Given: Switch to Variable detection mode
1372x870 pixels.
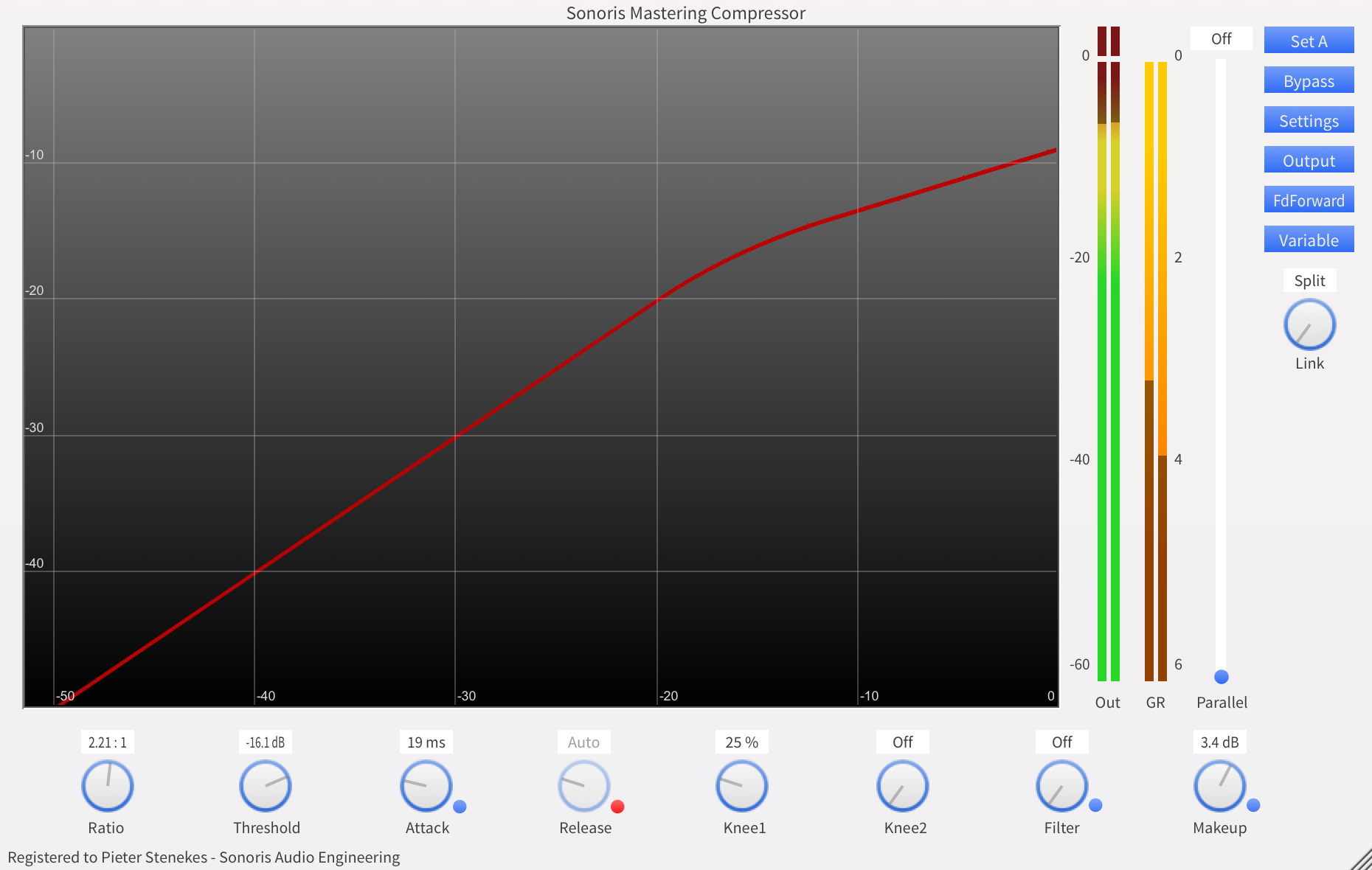Looking at the screenshot, I should click(1309, 239).
